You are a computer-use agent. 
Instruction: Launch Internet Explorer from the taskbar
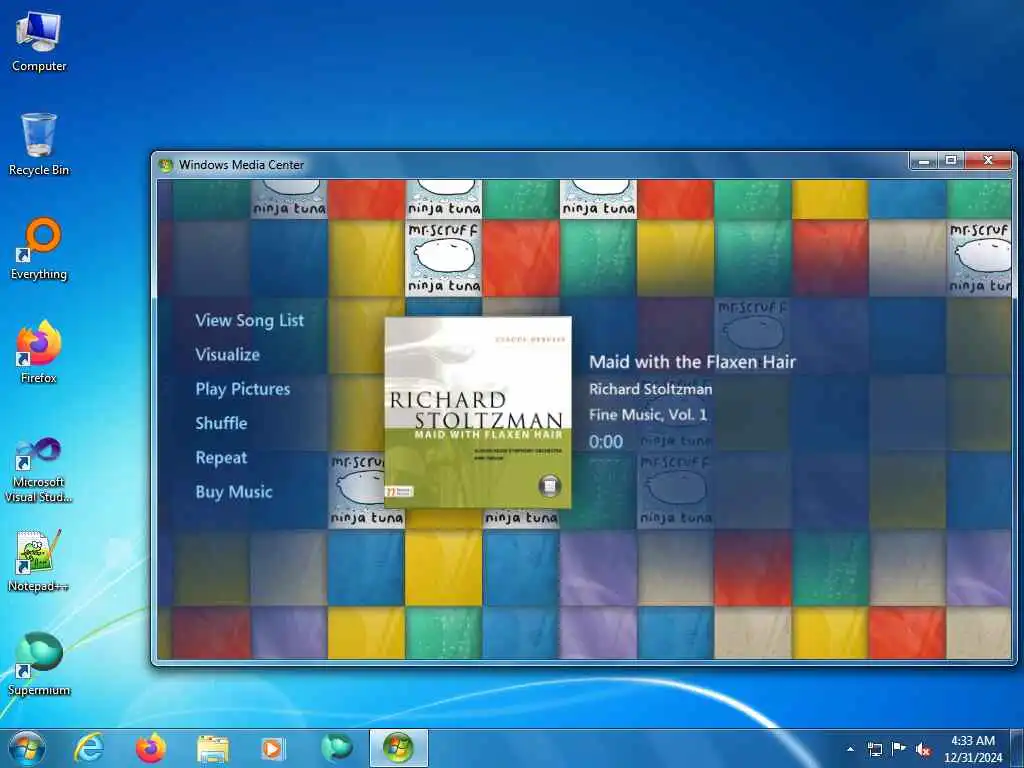[88, 748]
